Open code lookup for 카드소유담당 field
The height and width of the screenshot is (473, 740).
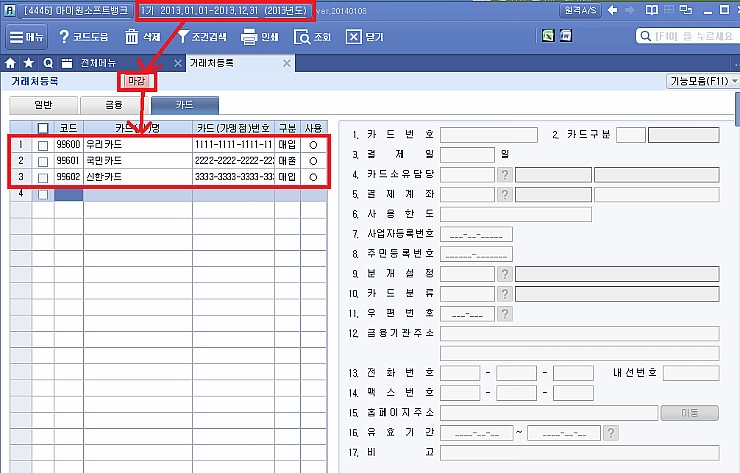point(505,175)
